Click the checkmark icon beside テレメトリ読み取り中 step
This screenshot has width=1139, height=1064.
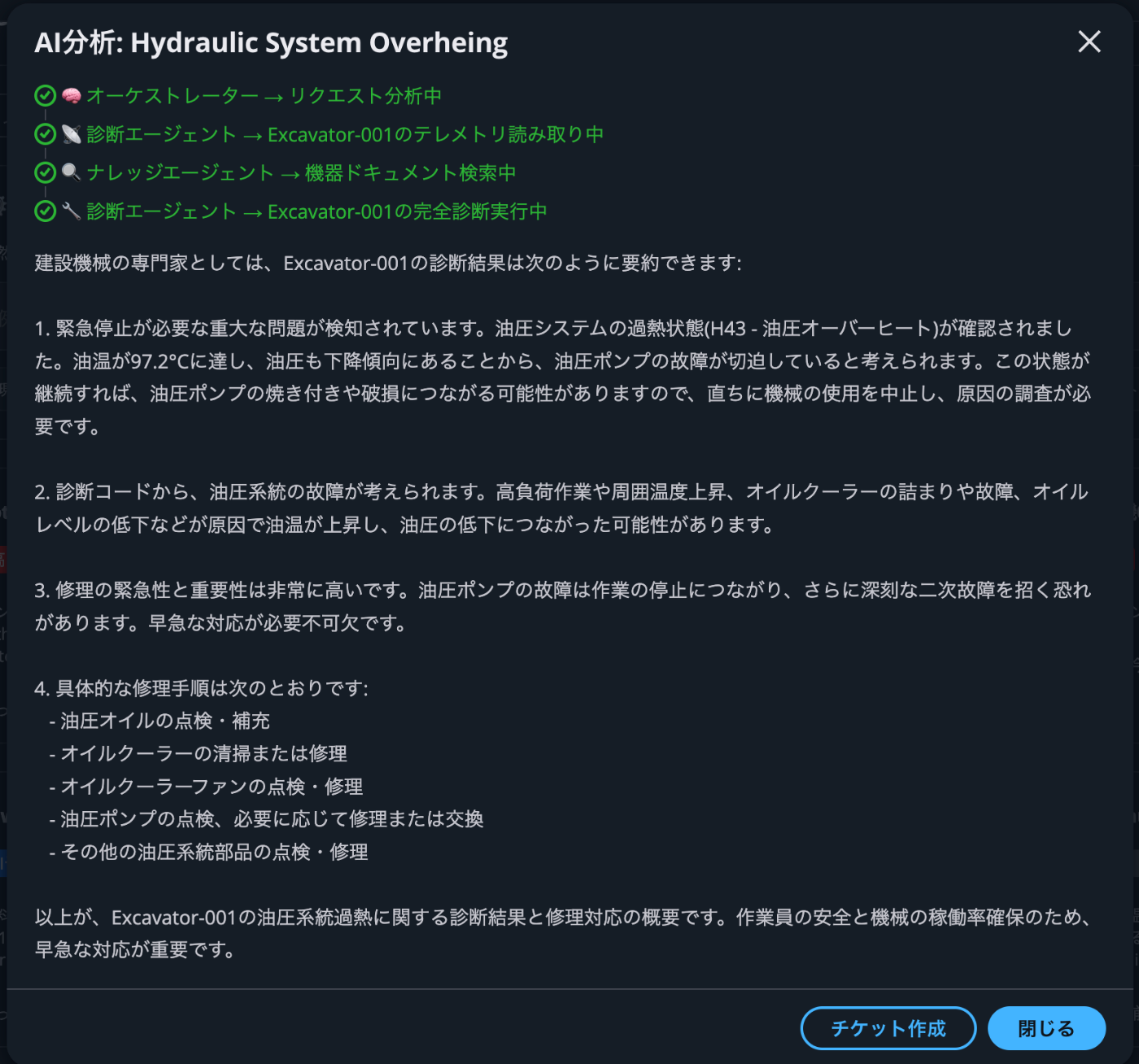point(45,134)
